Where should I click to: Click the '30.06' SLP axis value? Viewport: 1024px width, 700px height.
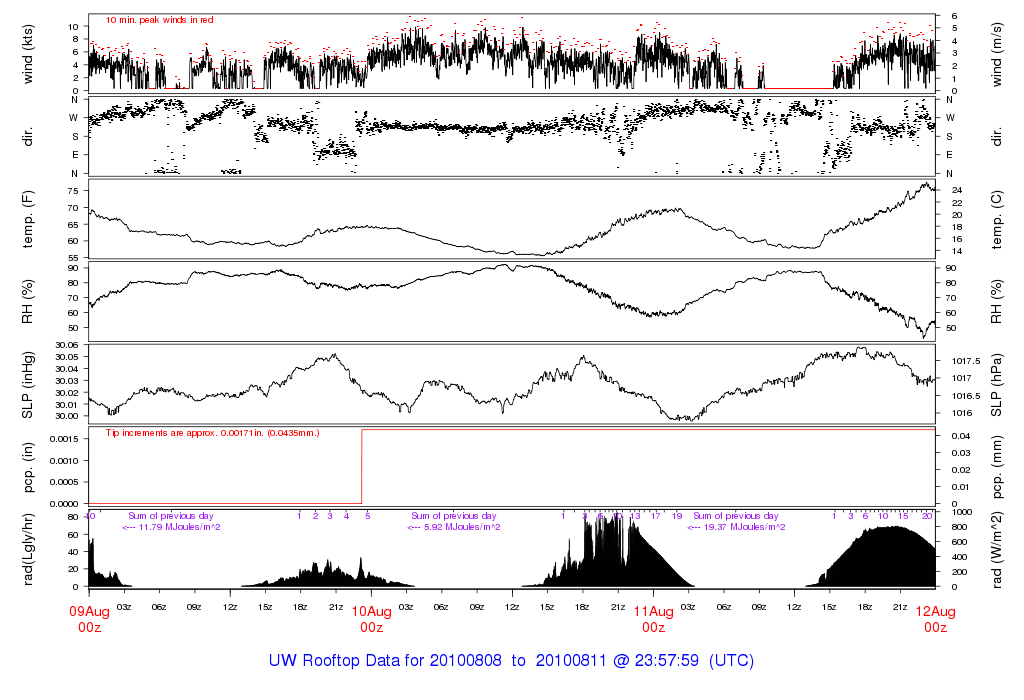pos(67,345)
